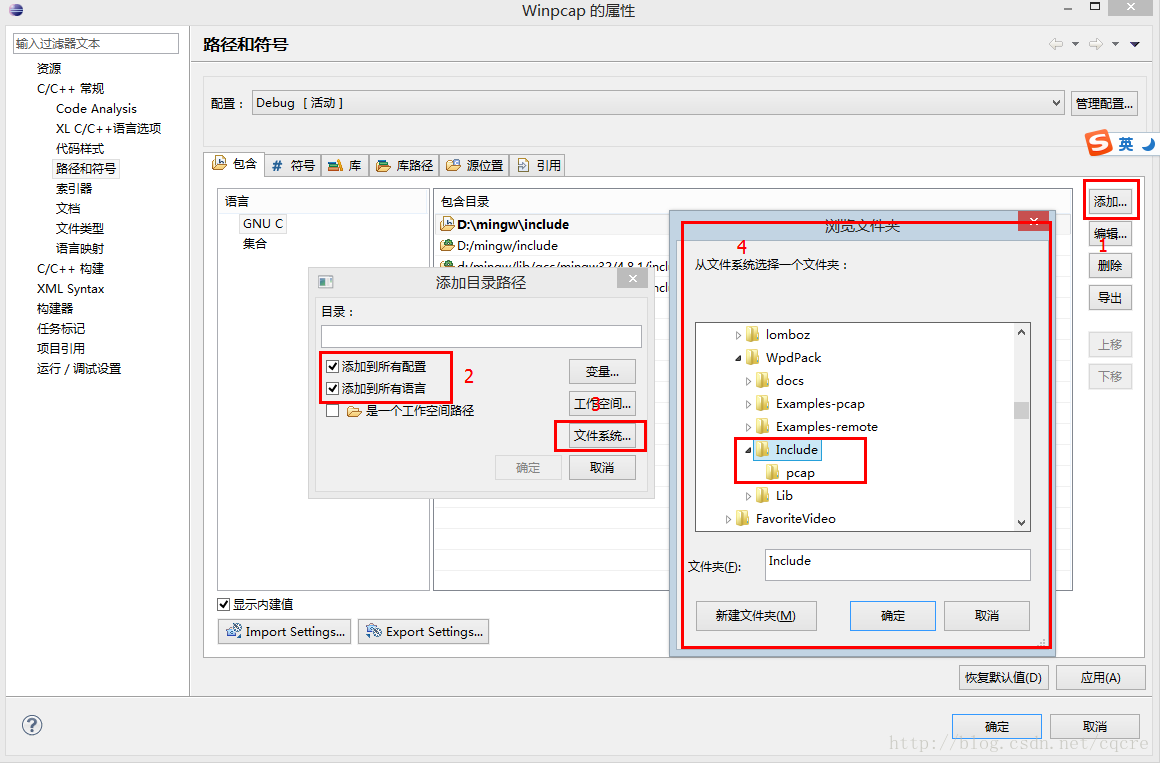Image resolution: width=1160 pixels, height=763 pixels.
Task: Click Lib folder icon
Action: click(763, 495)
